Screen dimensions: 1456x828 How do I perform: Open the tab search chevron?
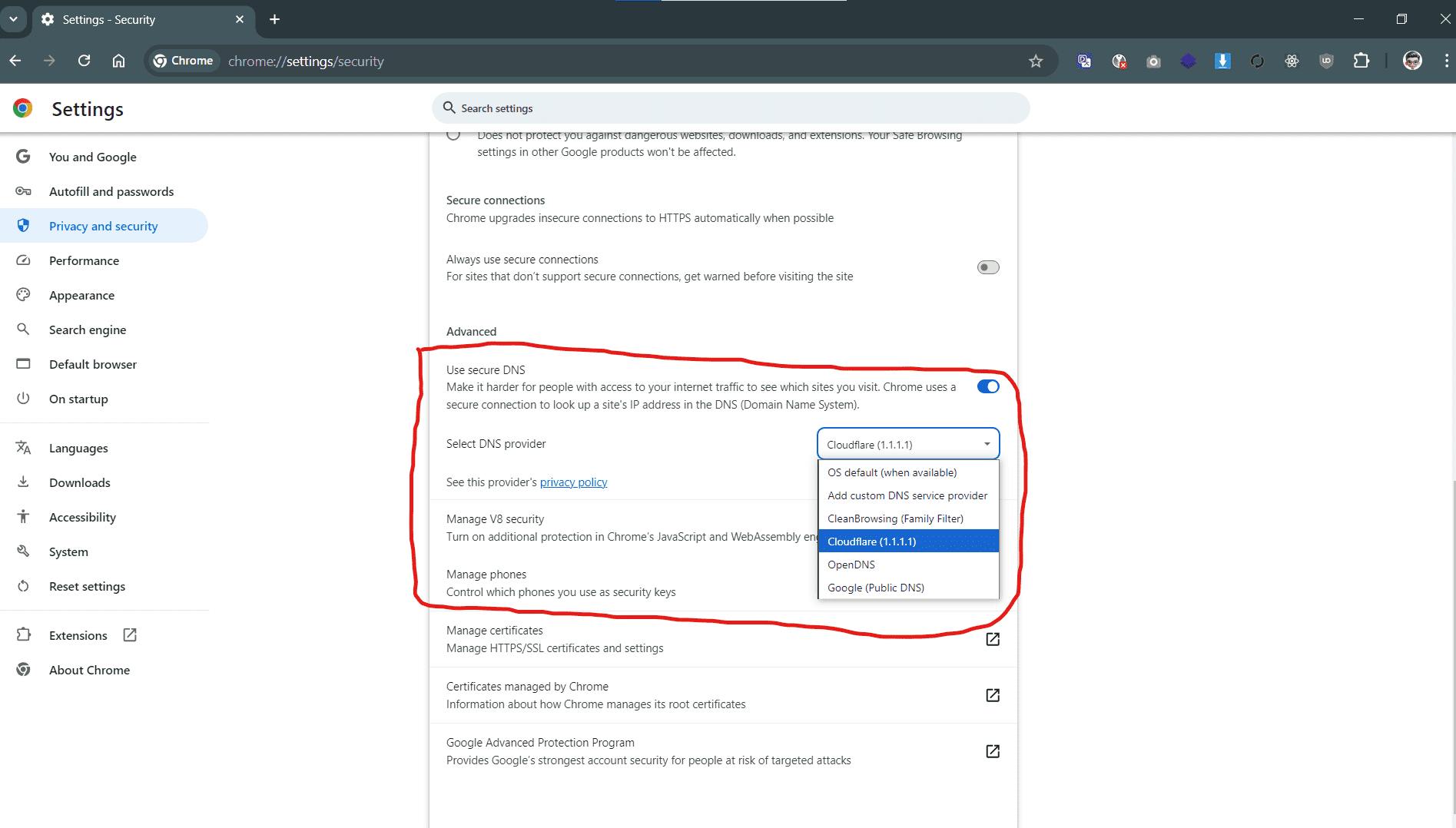coord(13,19)
